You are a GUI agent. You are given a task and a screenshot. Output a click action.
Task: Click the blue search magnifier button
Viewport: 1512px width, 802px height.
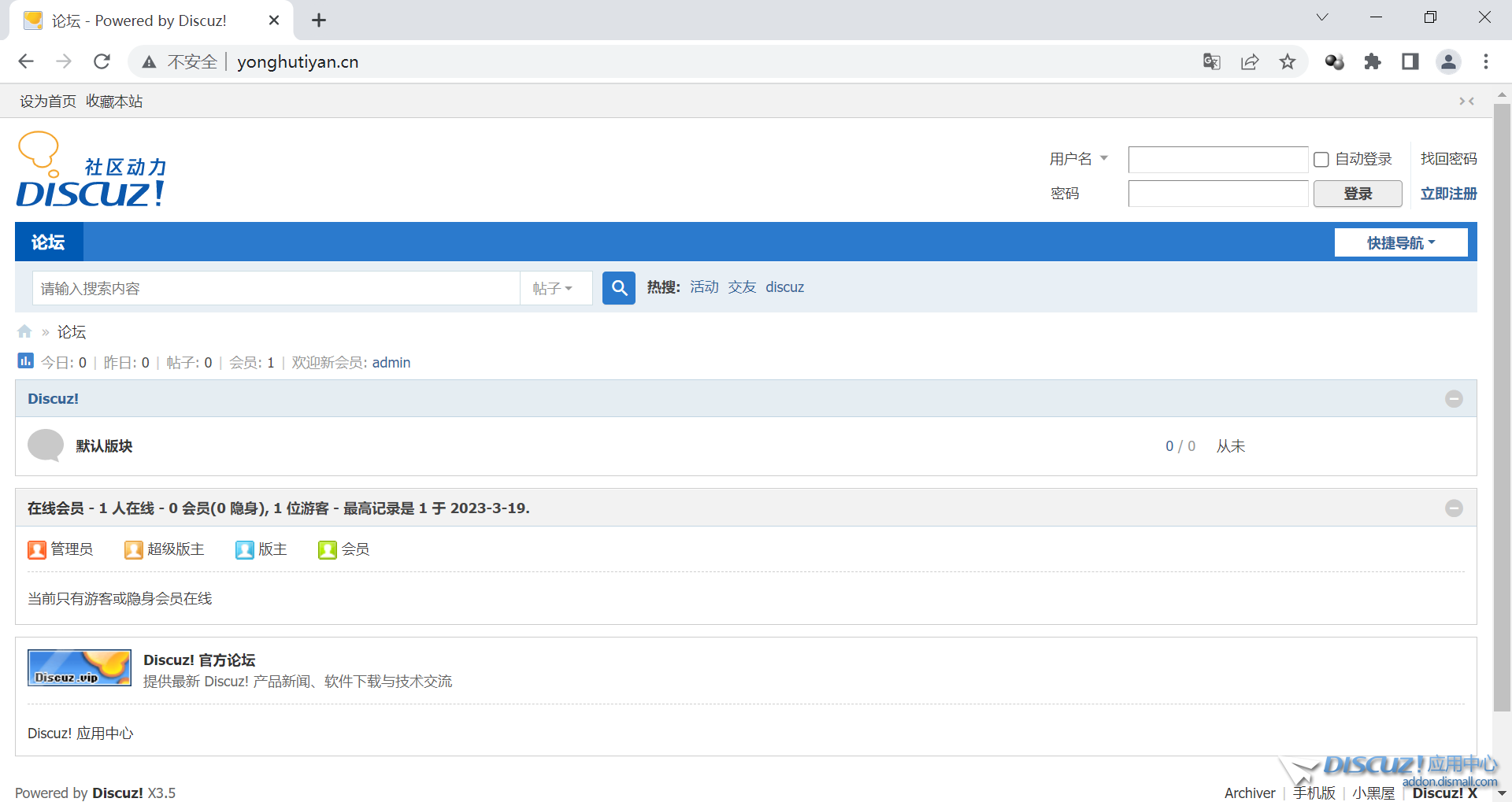click(x=618, y=288)
